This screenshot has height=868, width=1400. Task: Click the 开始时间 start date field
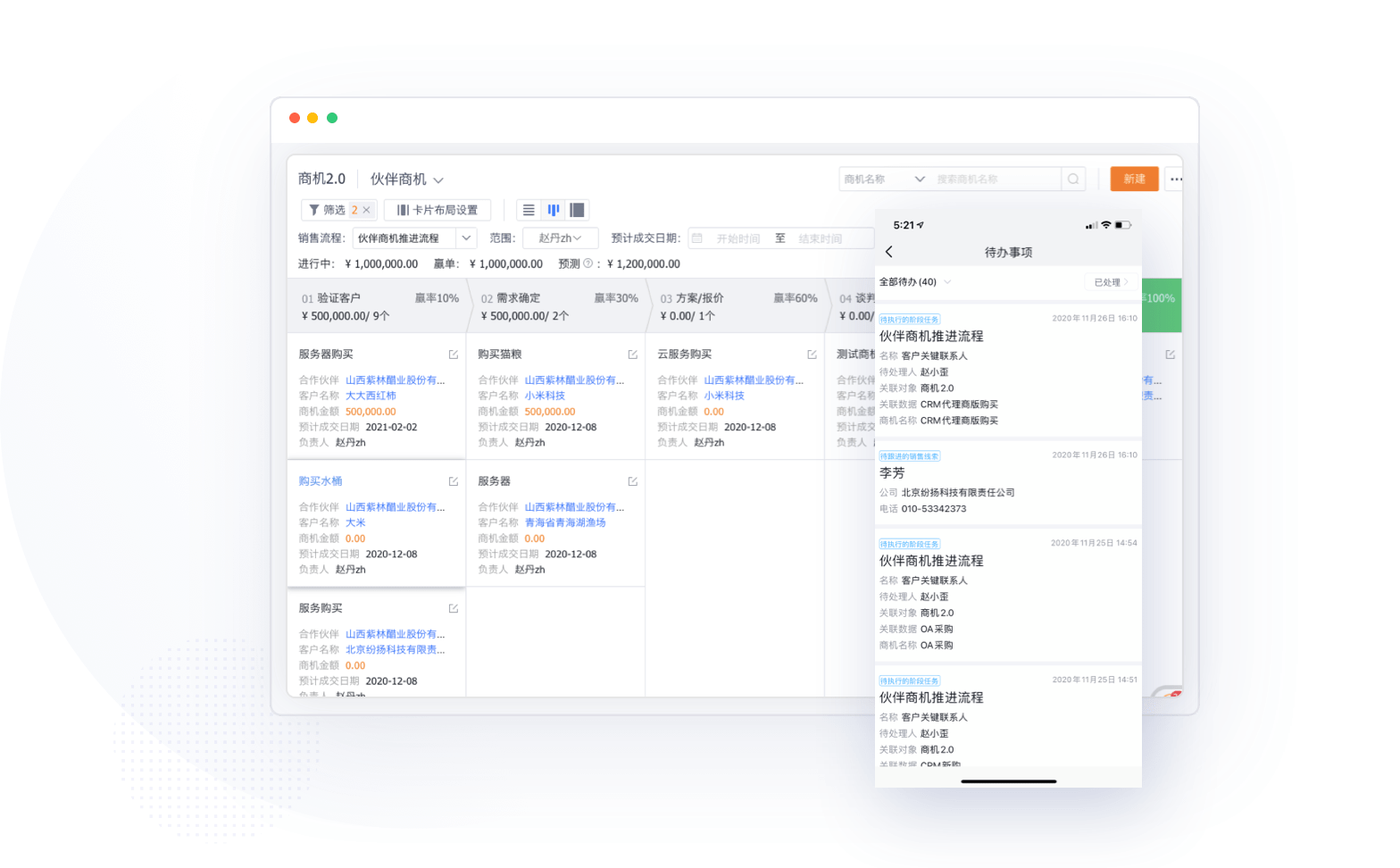(x=737, y=238)
